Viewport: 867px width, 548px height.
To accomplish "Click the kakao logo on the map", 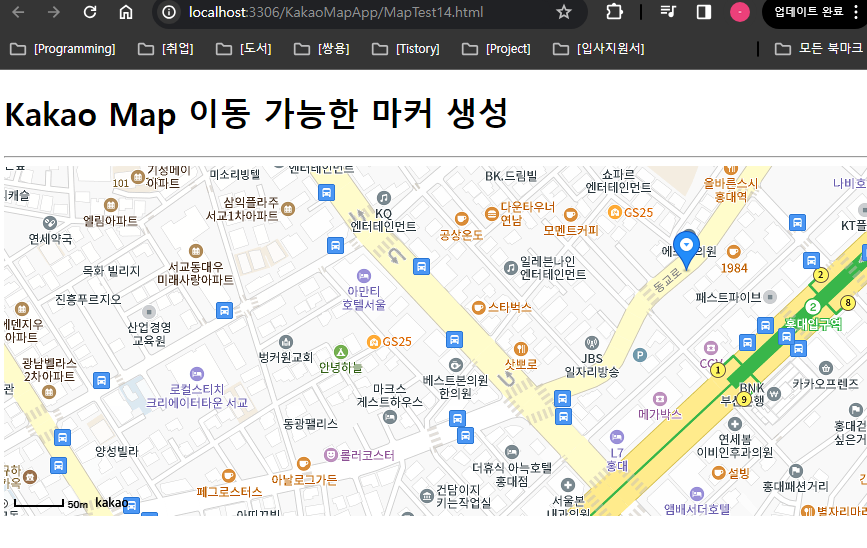I will pos(112,502).
